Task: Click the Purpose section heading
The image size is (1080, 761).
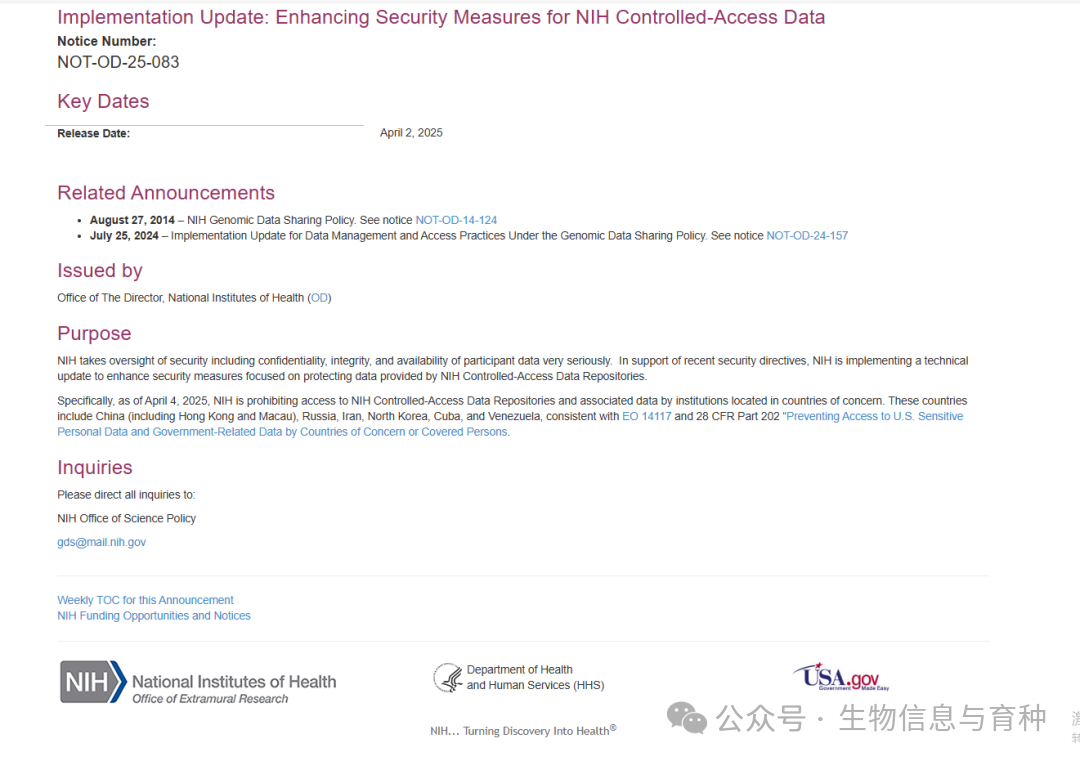Action: (94, 334)
